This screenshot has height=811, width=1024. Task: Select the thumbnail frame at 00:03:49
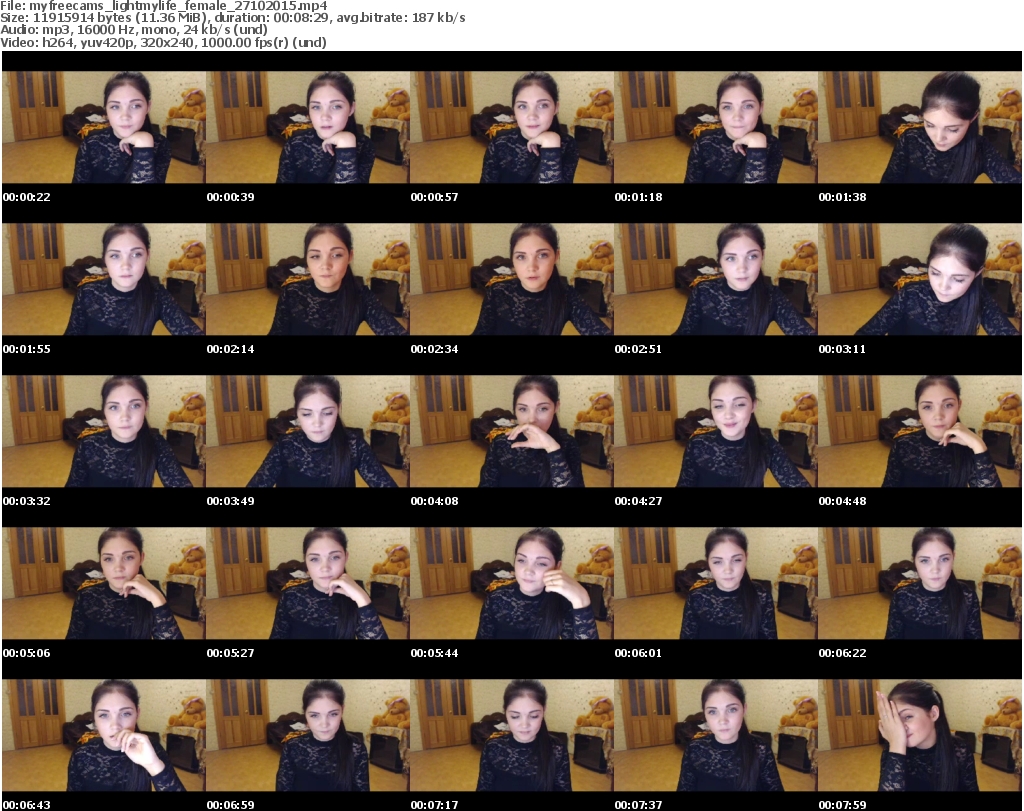point(308,432)
